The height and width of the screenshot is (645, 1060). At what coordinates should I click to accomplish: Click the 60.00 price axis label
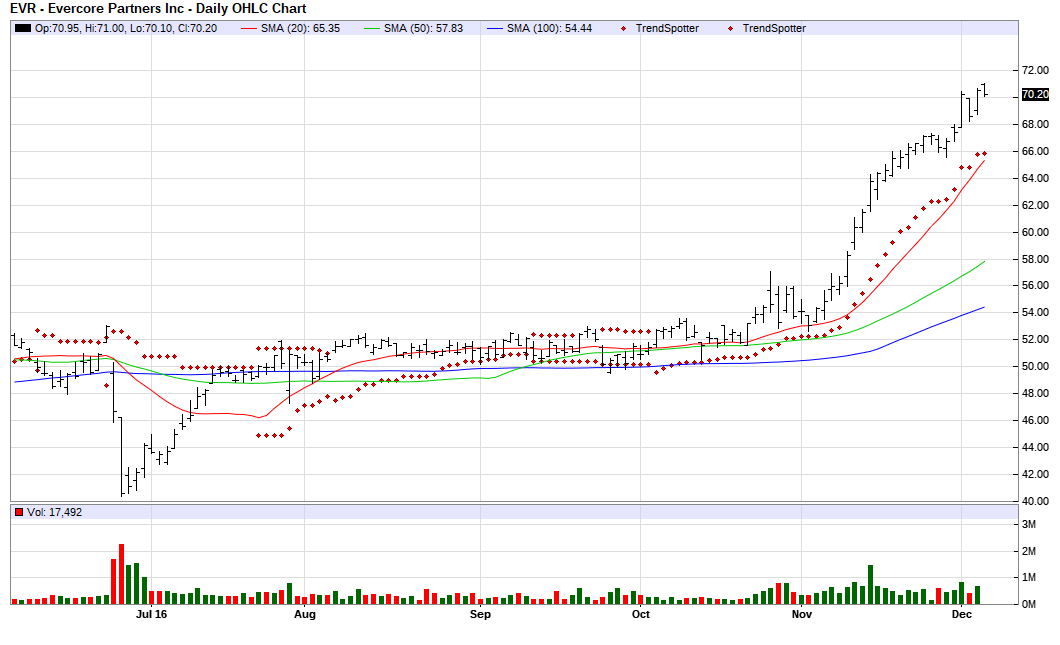coord(1035,232)
